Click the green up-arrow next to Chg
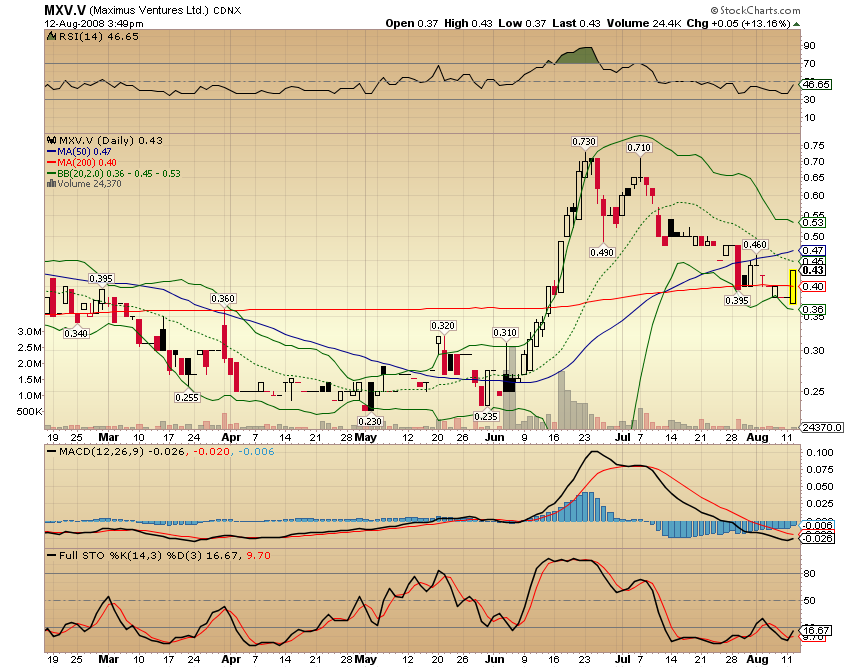Image resolution: width=850 pixels, height=668 pixels. 796,24
